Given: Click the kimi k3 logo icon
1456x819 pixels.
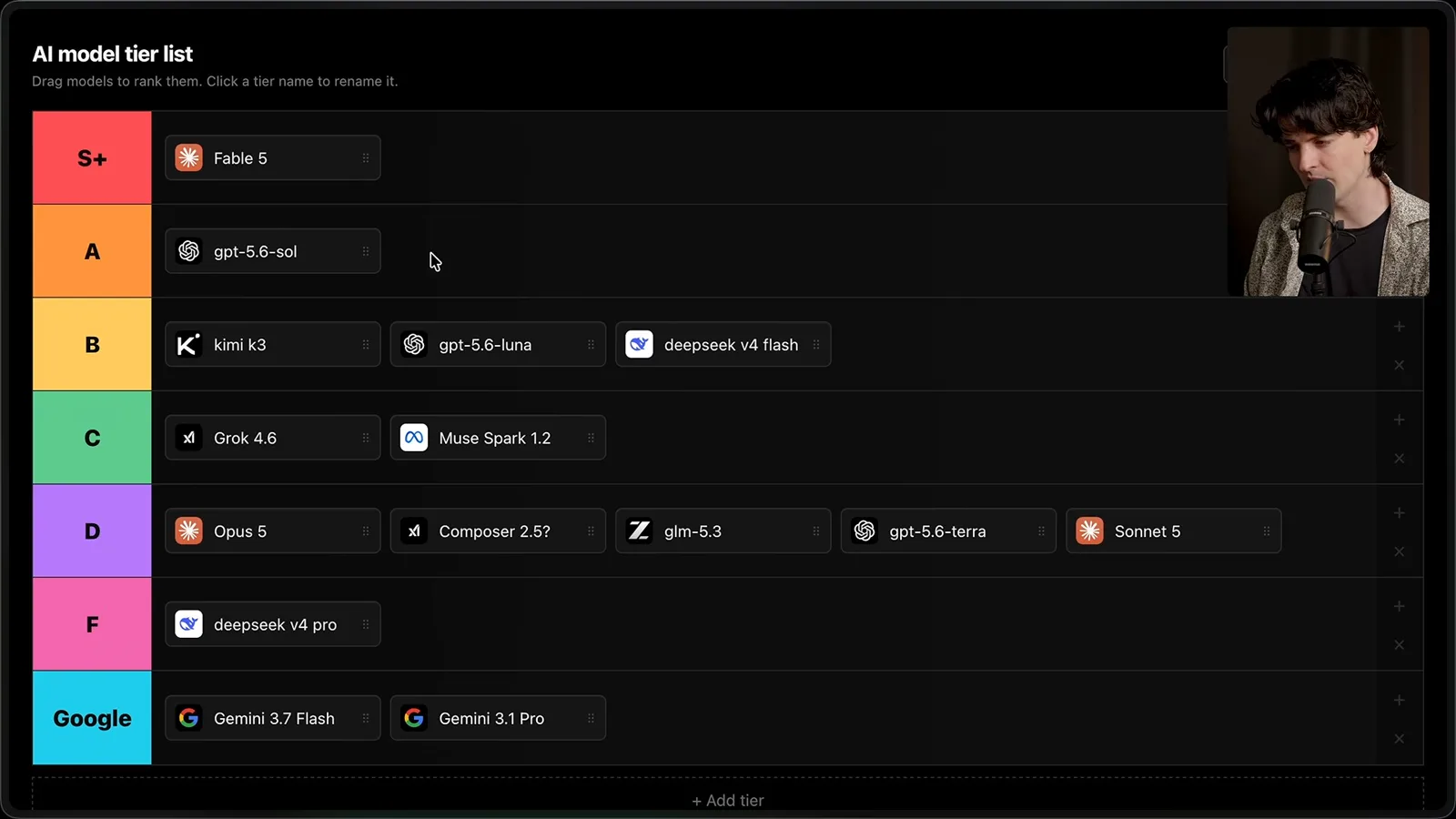Looking at the screenshot, I should point(188,345).
